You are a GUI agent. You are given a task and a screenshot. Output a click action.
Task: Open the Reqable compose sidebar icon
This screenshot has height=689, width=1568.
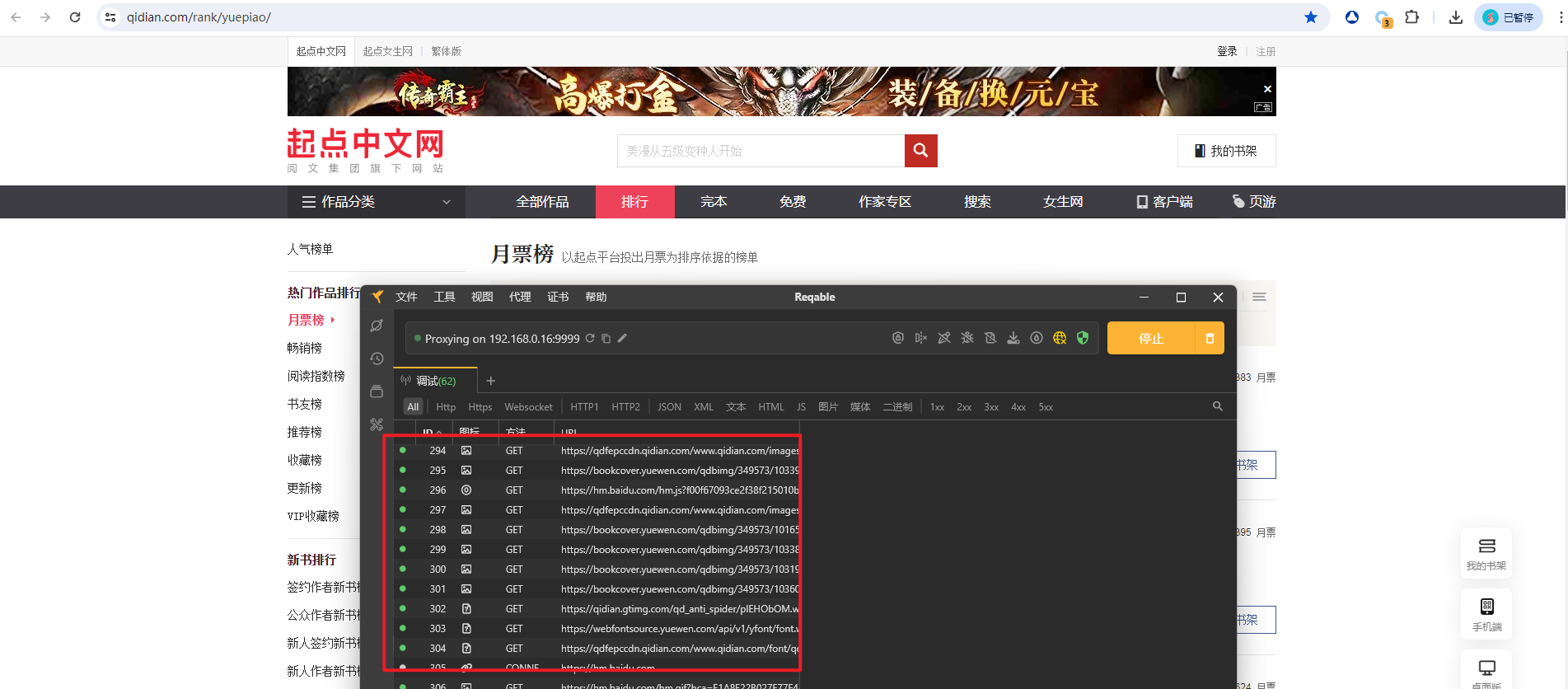point(377,326)
